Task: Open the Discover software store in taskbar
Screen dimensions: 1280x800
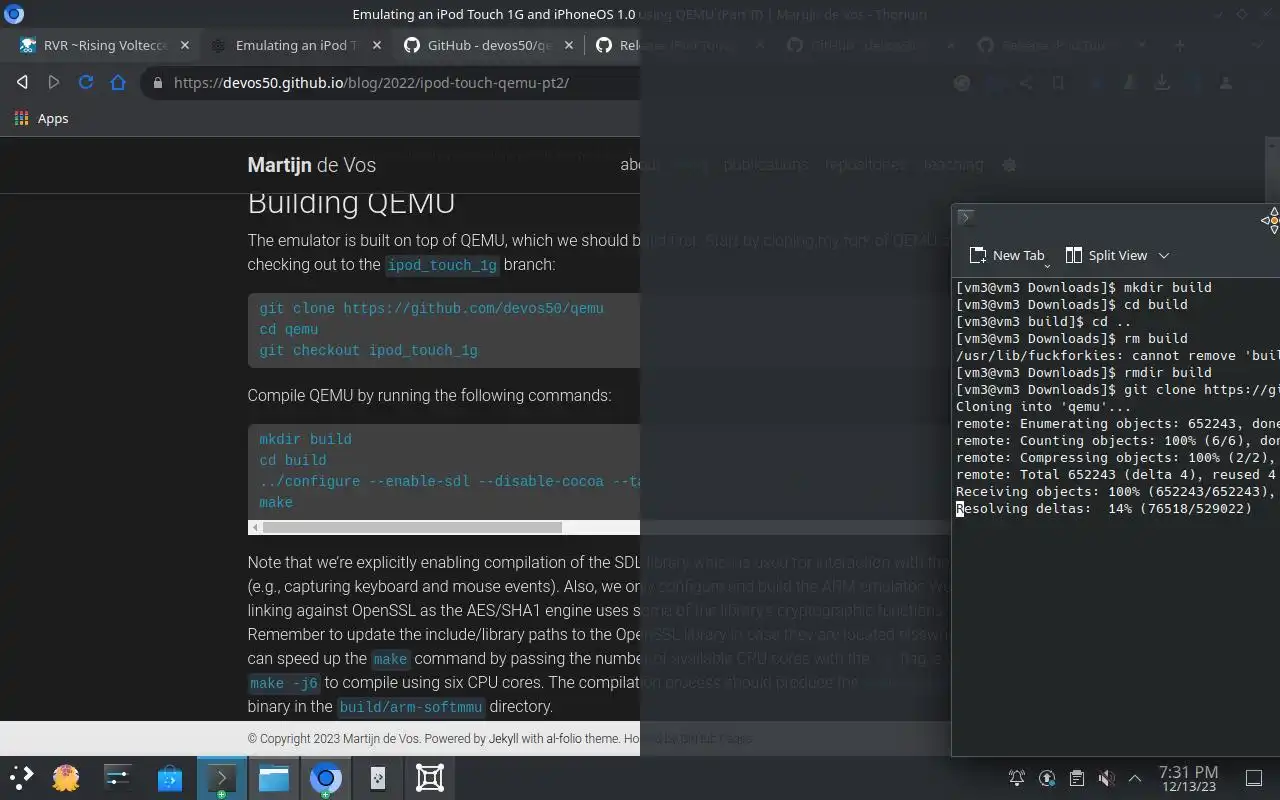Action: pos(170,778)
